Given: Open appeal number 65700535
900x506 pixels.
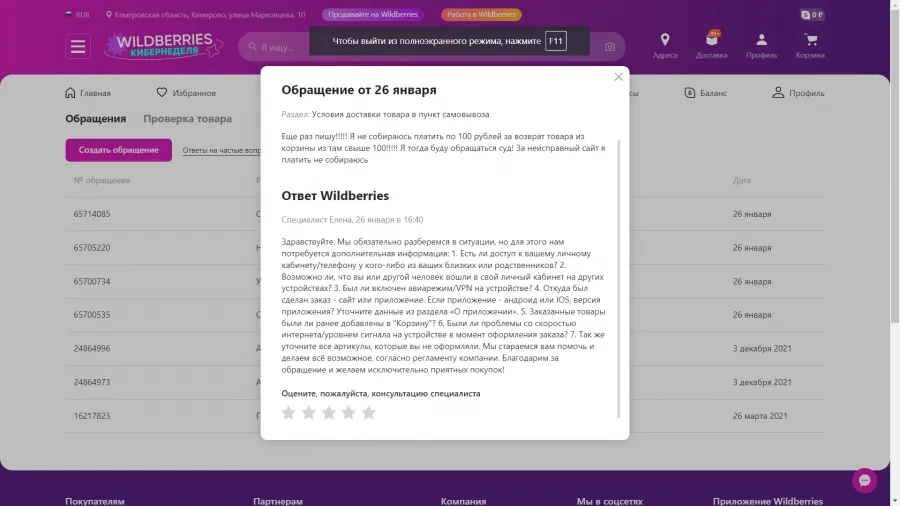Looking at the screenshot, I should click(x=92, y=315).
